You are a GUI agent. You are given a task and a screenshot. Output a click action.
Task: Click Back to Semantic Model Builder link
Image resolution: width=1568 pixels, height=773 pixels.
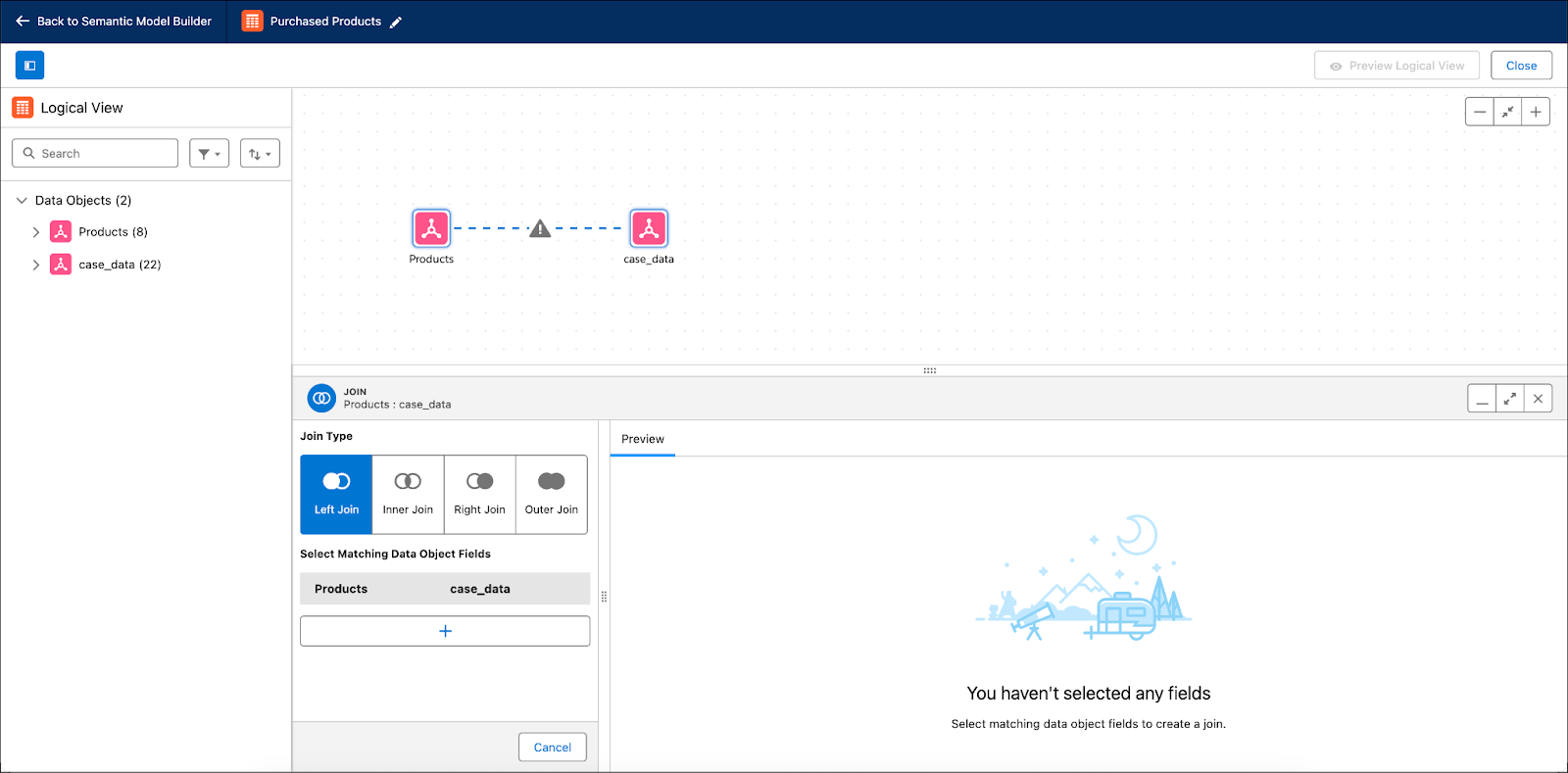point(124,21)
